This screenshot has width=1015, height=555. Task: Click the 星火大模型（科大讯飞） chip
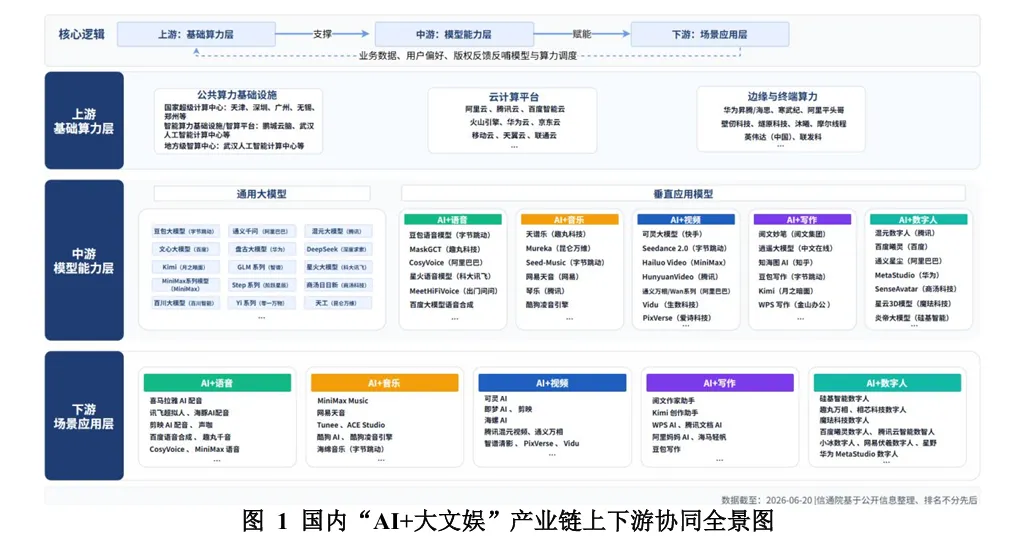(x=337, y=267)
